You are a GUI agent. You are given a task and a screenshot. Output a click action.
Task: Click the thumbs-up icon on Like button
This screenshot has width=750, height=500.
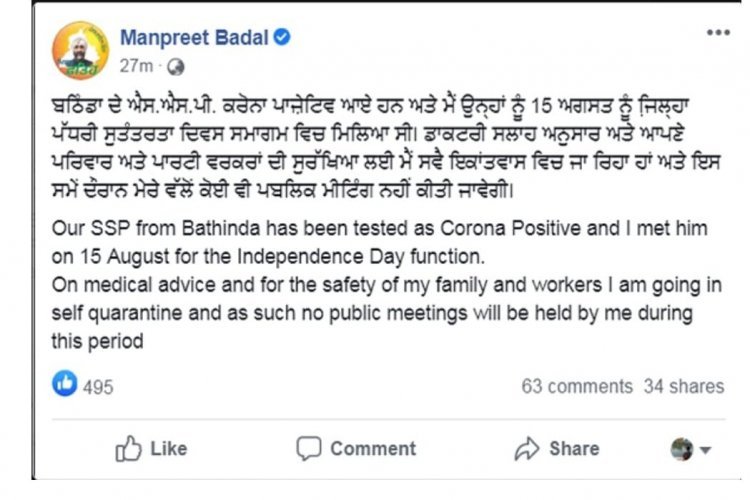128,449
